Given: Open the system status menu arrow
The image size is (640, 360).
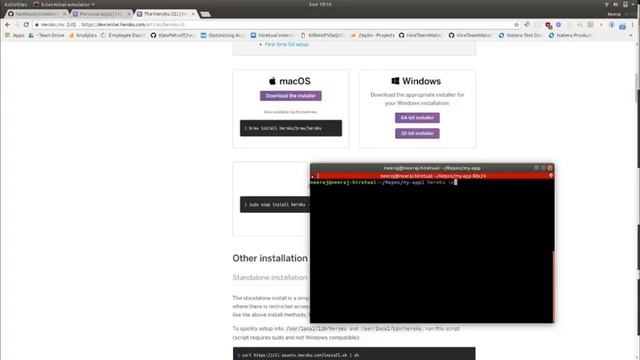Looking at the screenshot, I should point(633,4).
